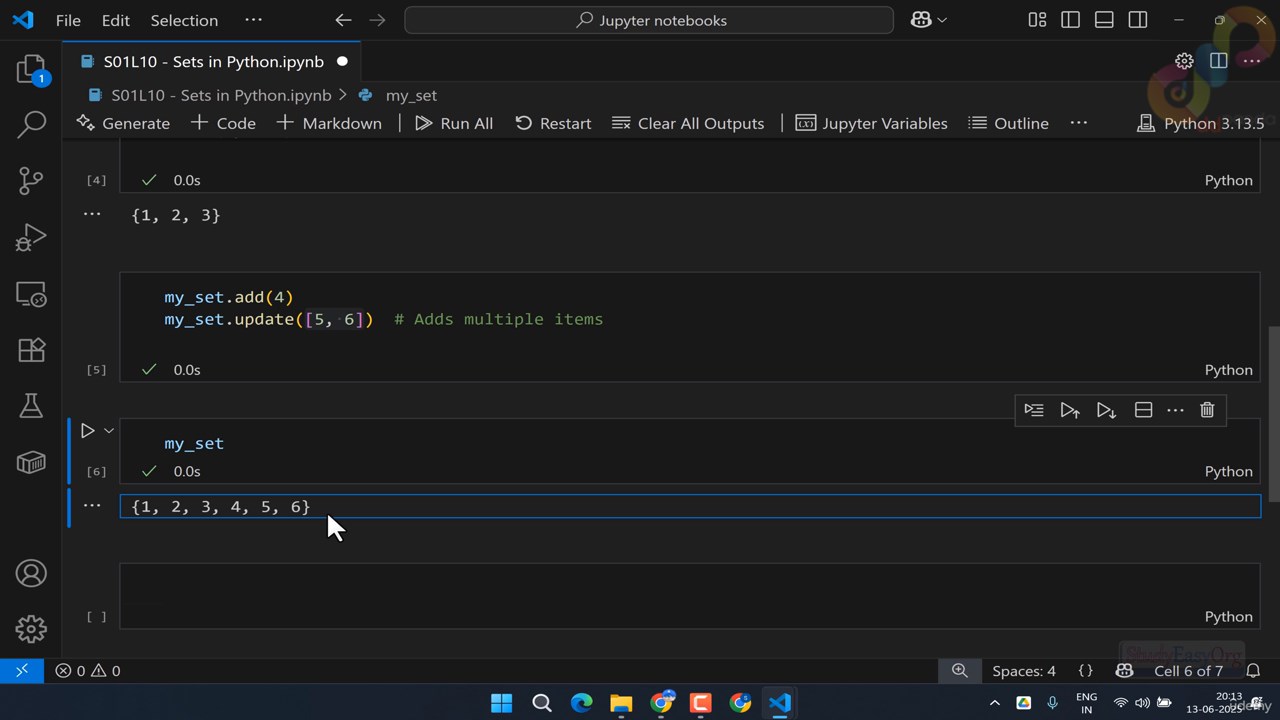Open the Search view in activity bar
Image resolution: width=1280 pixels, height=720 pixels.
click(31, 124)
